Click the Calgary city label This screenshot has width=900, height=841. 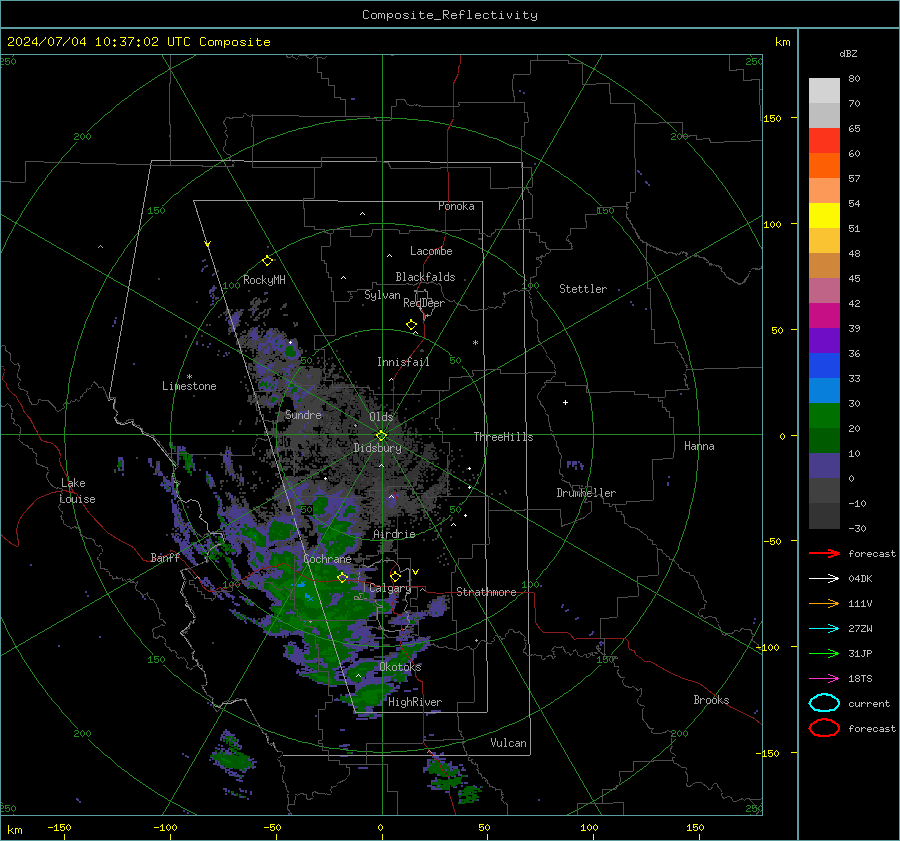(390, 588)
